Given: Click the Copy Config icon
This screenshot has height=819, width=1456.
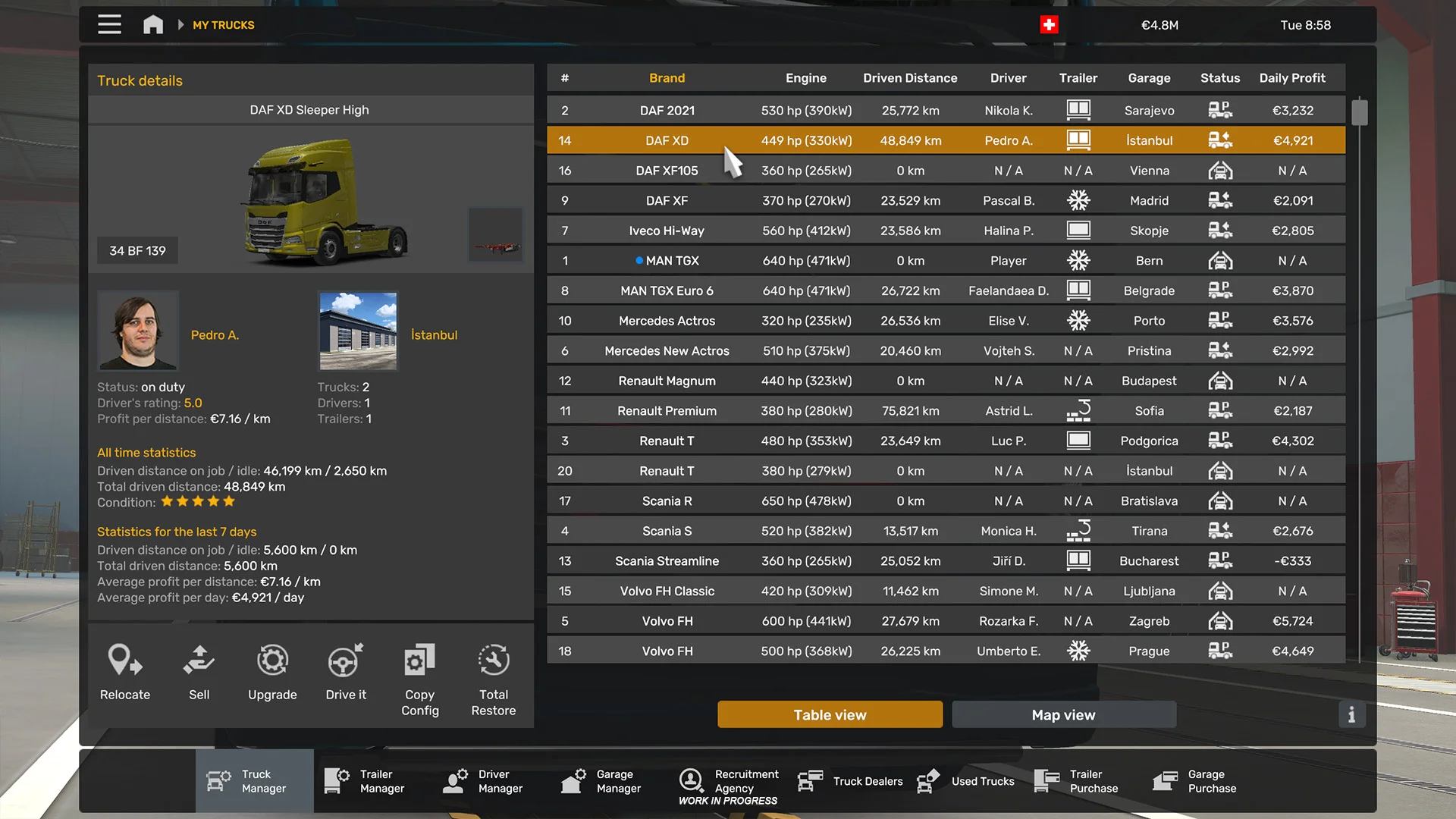Looking at the screenshot, I should (419, 661).
